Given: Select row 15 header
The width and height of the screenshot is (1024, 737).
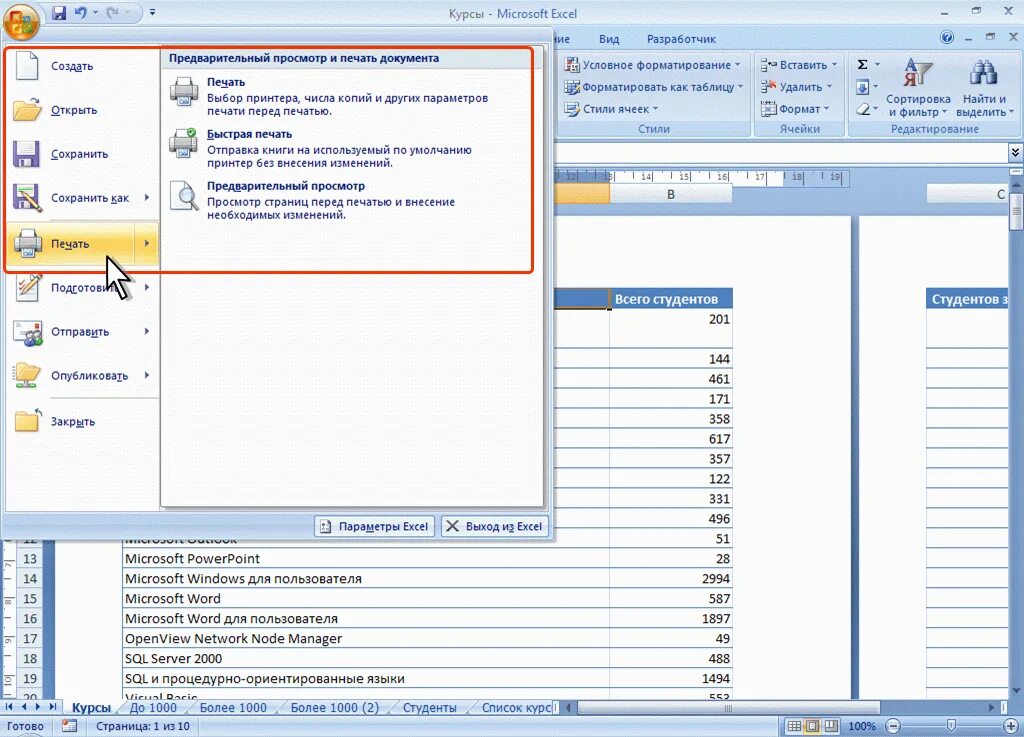Looking at the screenshot, I should click(30, 598).
